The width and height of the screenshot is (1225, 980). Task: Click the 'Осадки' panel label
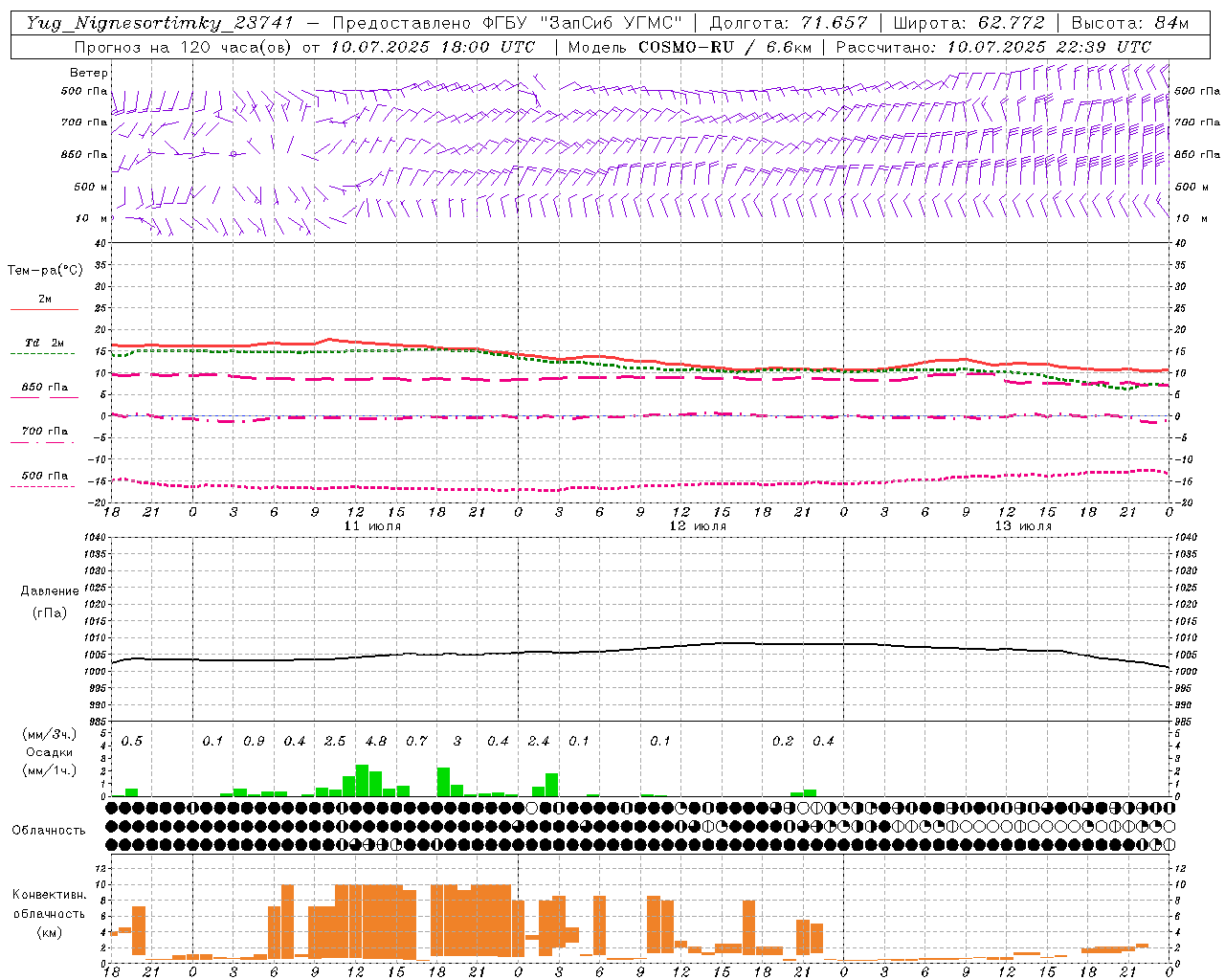(50, 752)
